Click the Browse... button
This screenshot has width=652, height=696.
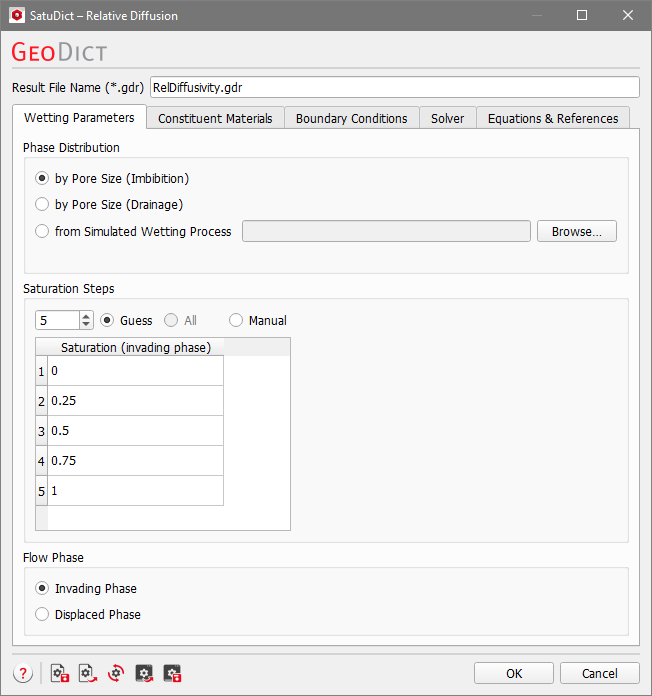[x=577, y=231]
